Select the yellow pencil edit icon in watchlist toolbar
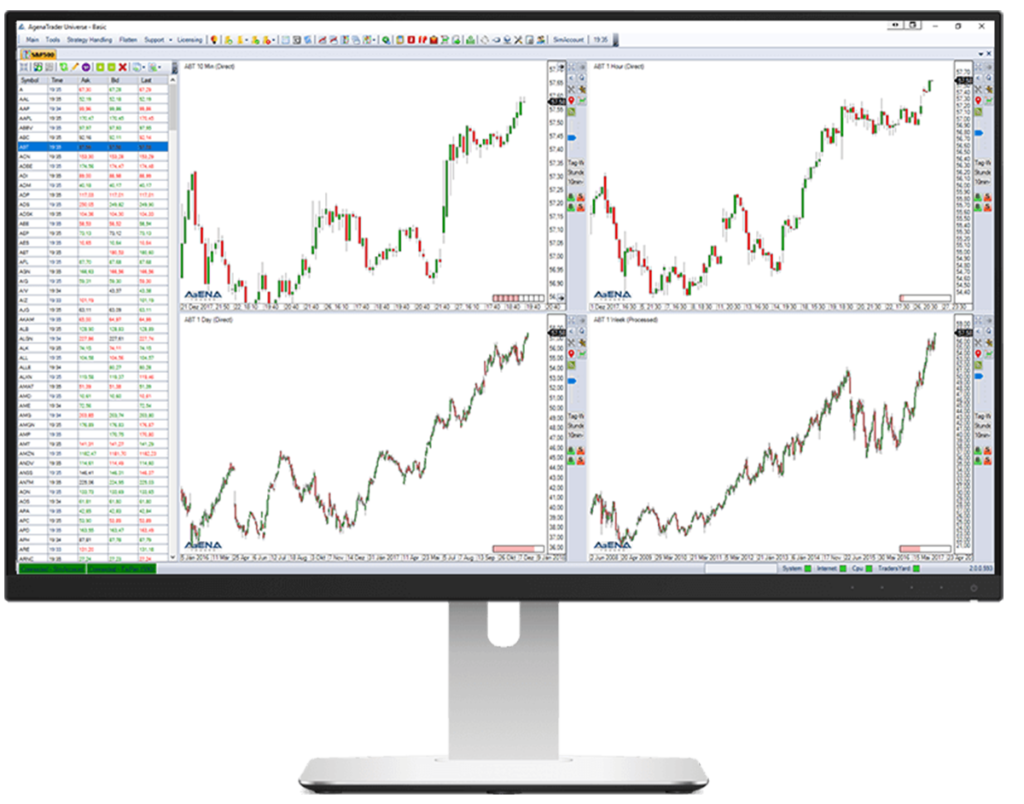 point(75,67)
